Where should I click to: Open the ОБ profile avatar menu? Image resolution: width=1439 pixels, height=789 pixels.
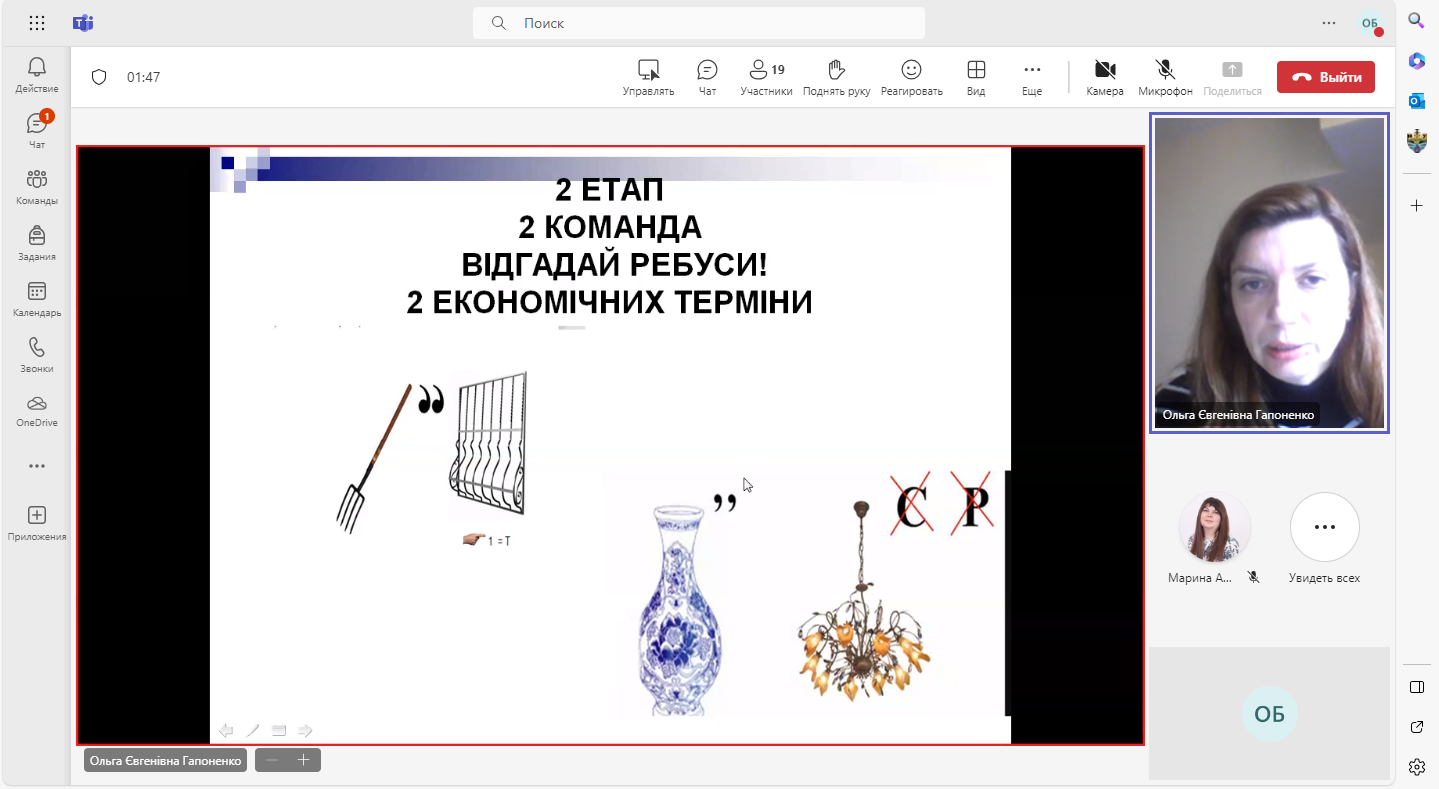tap(1369, 23)
